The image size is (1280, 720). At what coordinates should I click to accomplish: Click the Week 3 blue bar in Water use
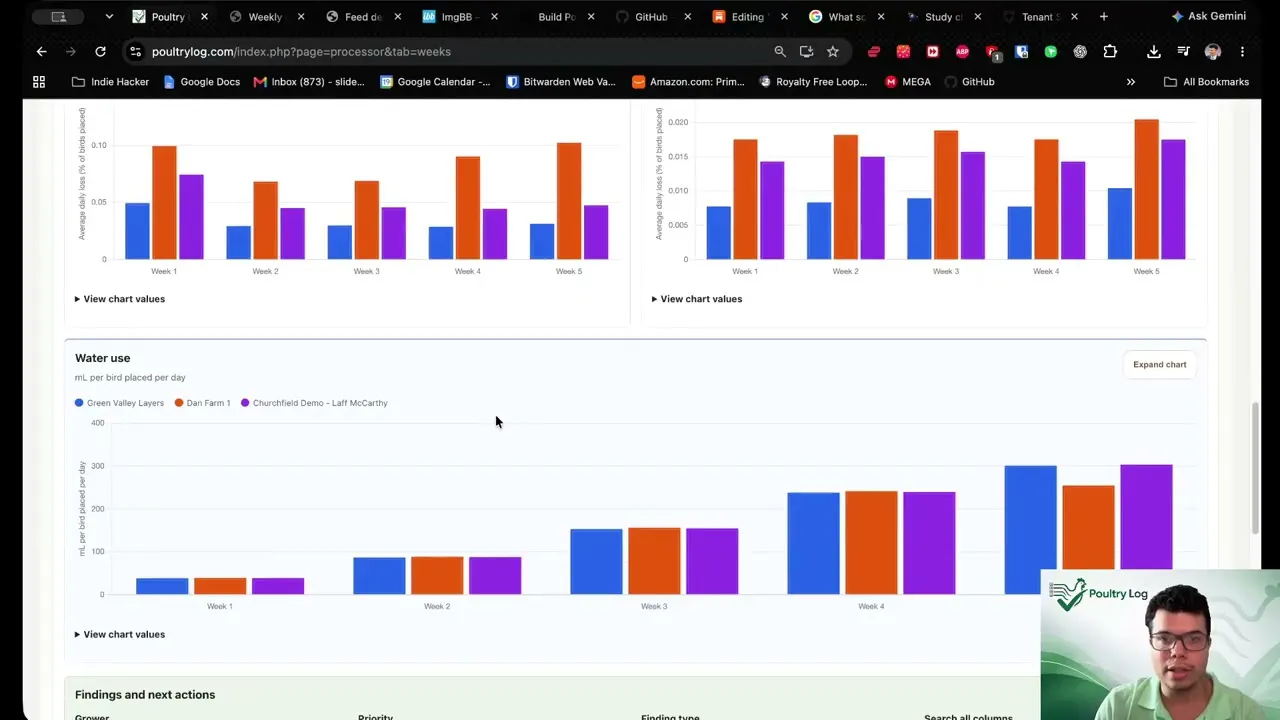[x=596, y=562]
